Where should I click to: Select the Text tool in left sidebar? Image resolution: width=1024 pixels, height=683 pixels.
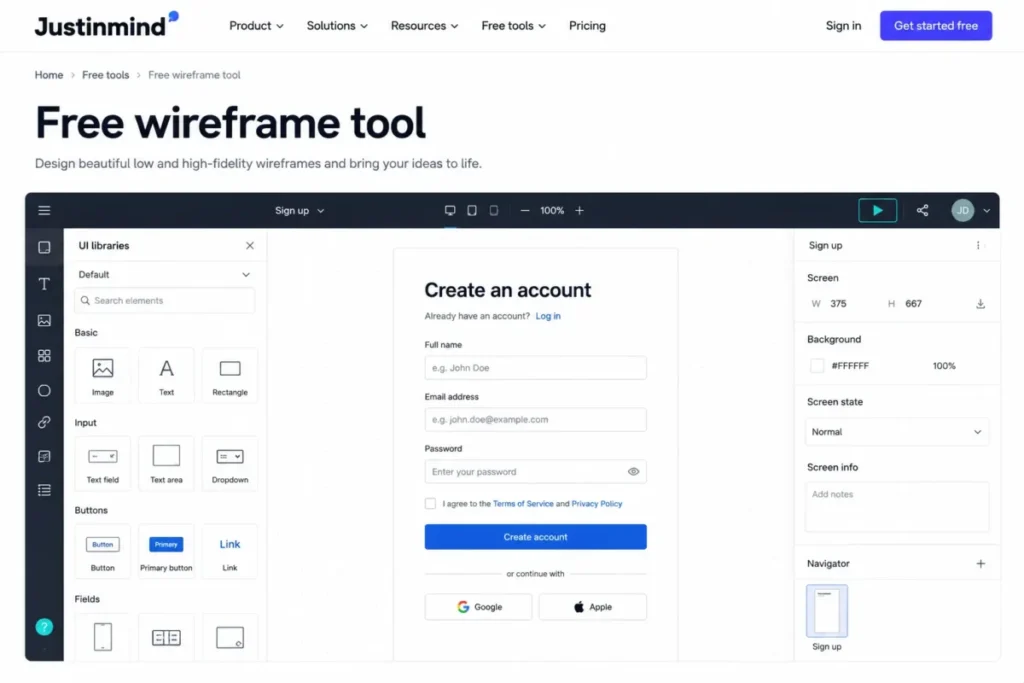[44, 284]
